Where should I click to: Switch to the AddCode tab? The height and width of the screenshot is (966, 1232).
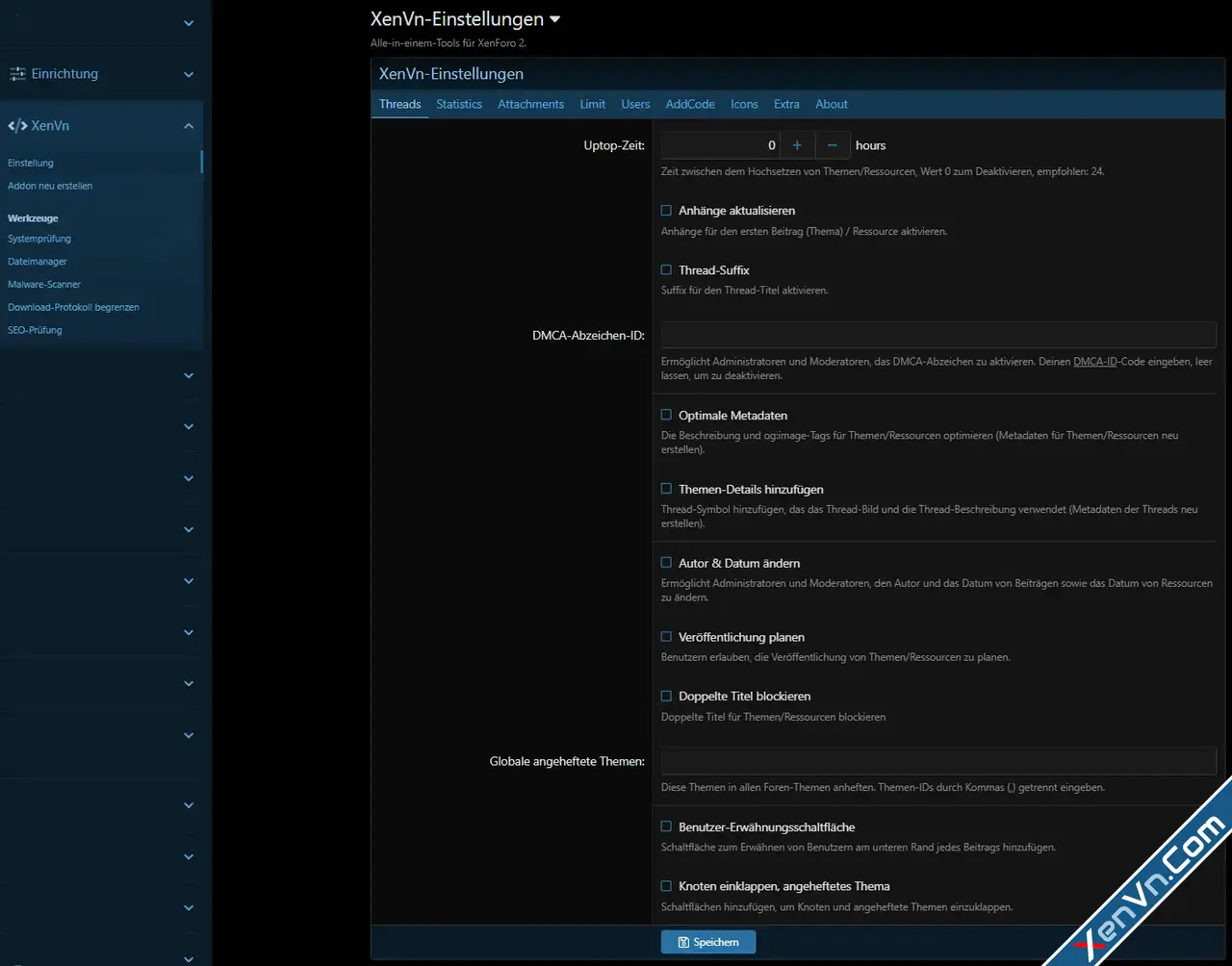(x=690, y=104)
